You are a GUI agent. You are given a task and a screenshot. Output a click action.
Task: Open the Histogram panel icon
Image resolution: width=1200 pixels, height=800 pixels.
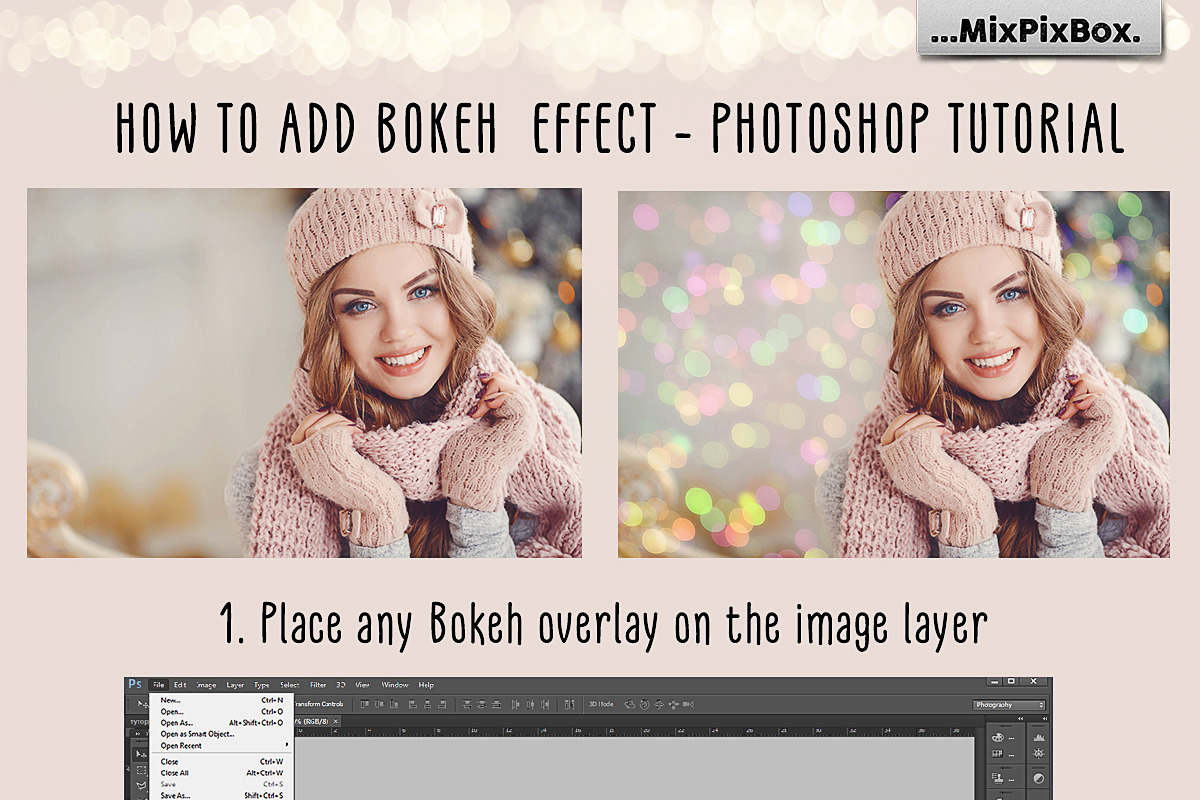click(x=1039, y=738)
